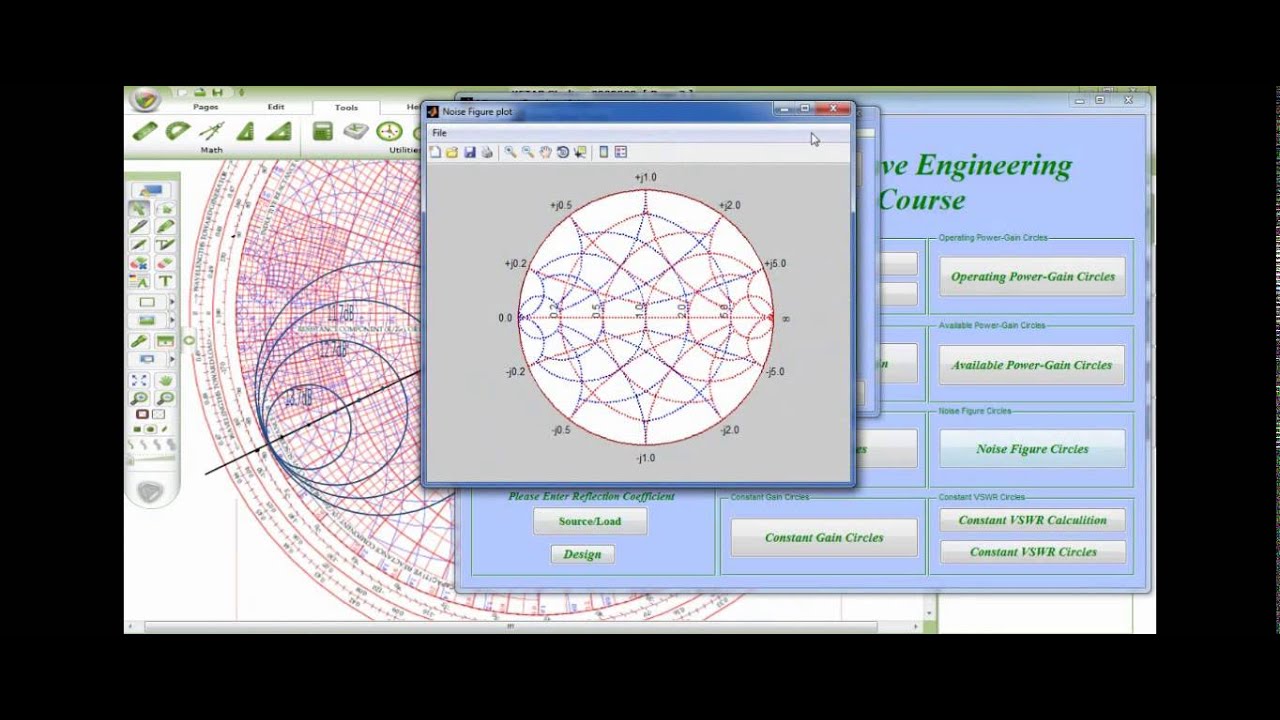Activate the Rotate 3D tool in plot toolbar
Image resolution: width=1280 pixels, height=720 pixels.
pyautogui.click(x=563, y=152)
